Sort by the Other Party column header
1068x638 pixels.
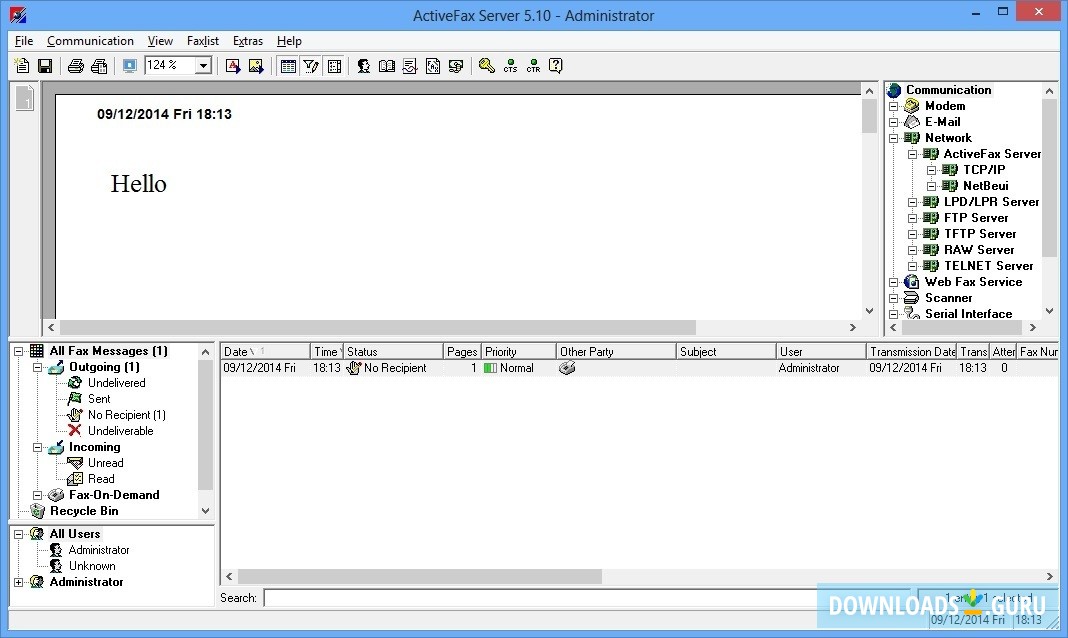tap(616, 352)
